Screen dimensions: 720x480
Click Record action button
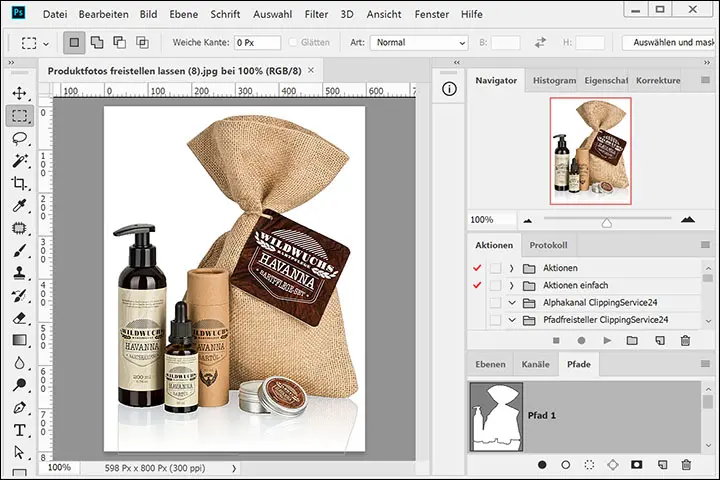[x=581, y=341]
